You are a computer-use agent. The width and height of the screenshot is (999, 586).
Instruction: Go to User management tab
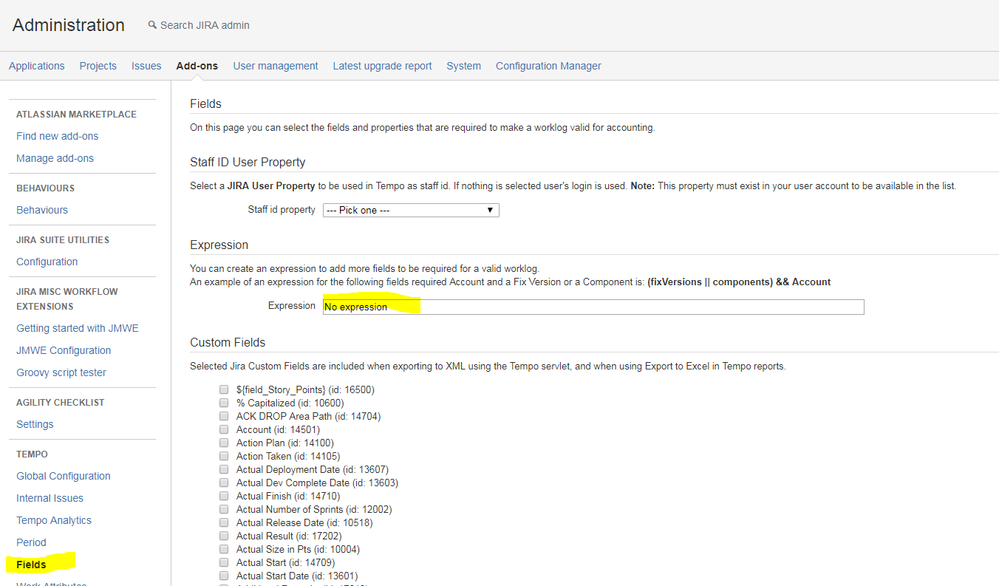pos(275,66)
